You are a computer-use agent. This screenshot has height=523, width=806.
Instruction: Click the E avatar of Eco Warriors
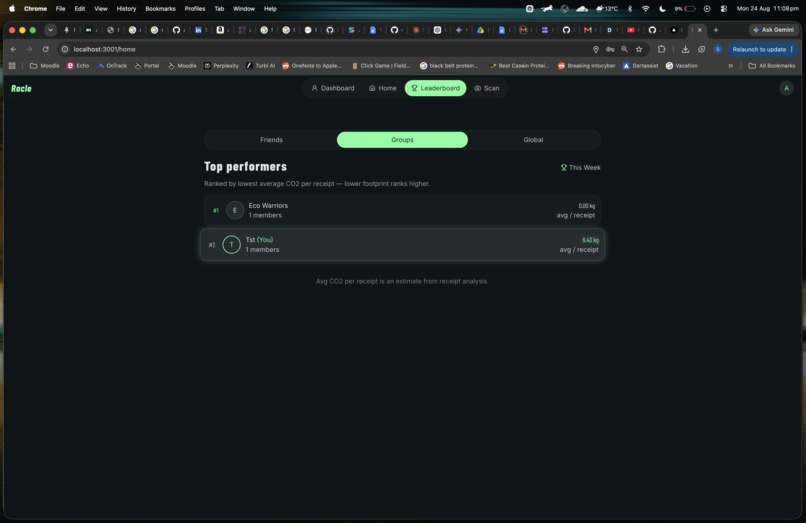point(235,210)
